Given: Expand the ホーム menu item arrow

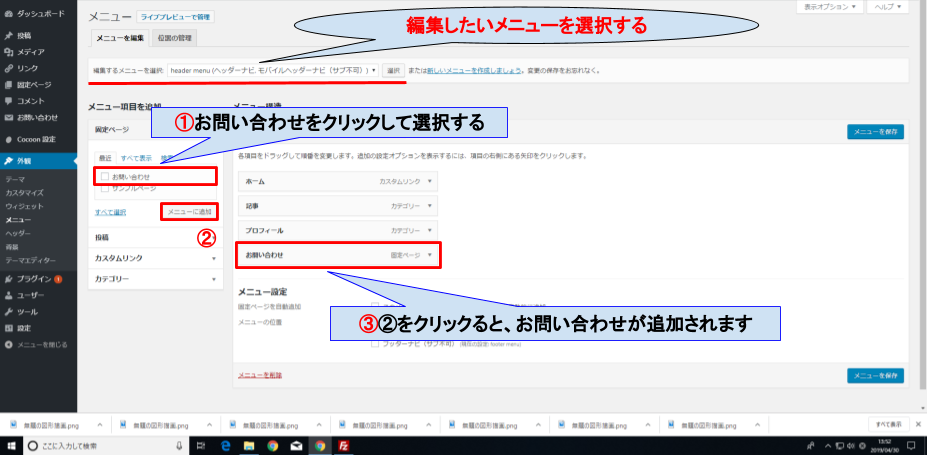Looking at the screenshot, I should tap(430, 181).
